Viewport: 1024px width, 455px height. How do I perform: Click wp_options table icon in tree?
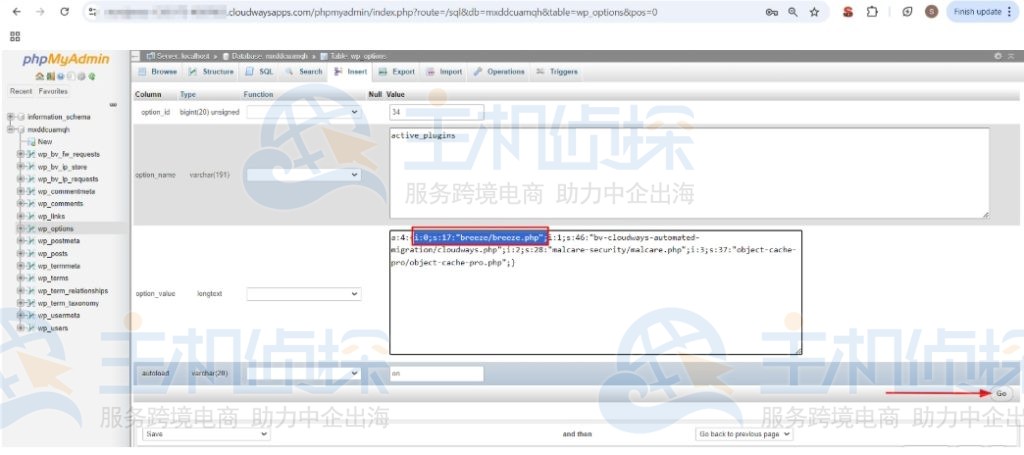pos(31,229)
